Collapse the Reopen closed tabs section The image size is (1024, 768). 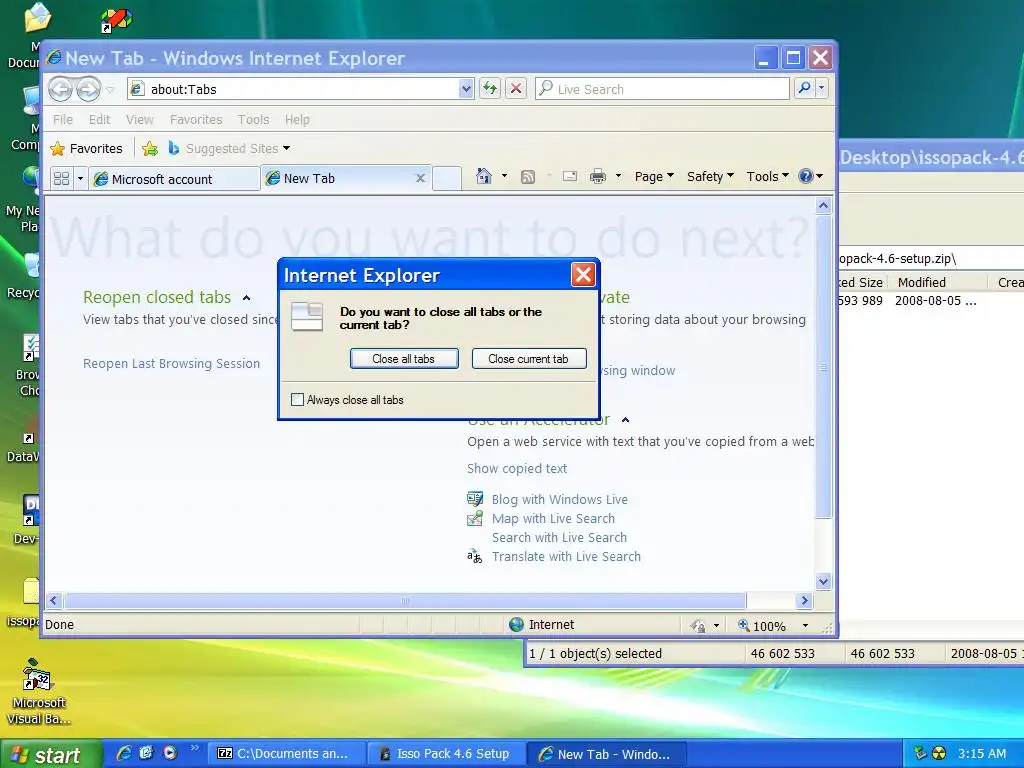click(x=246, y=298)
